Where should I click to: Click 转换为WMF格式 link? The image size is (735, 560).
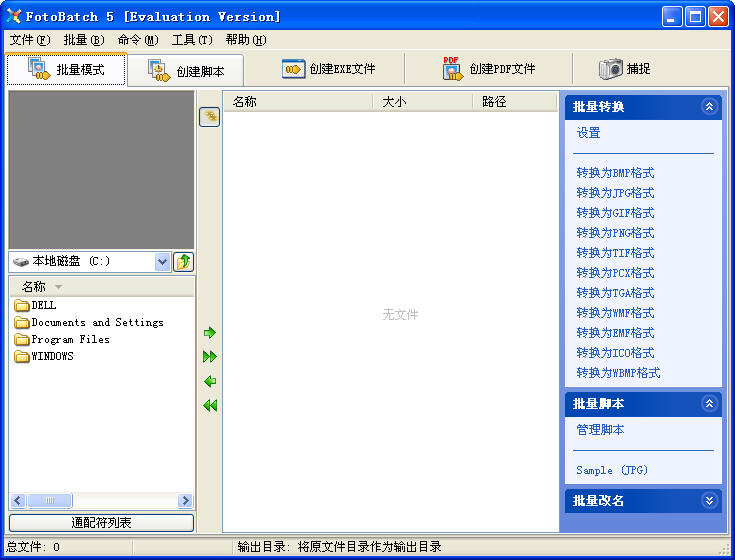tap(615, 313)
